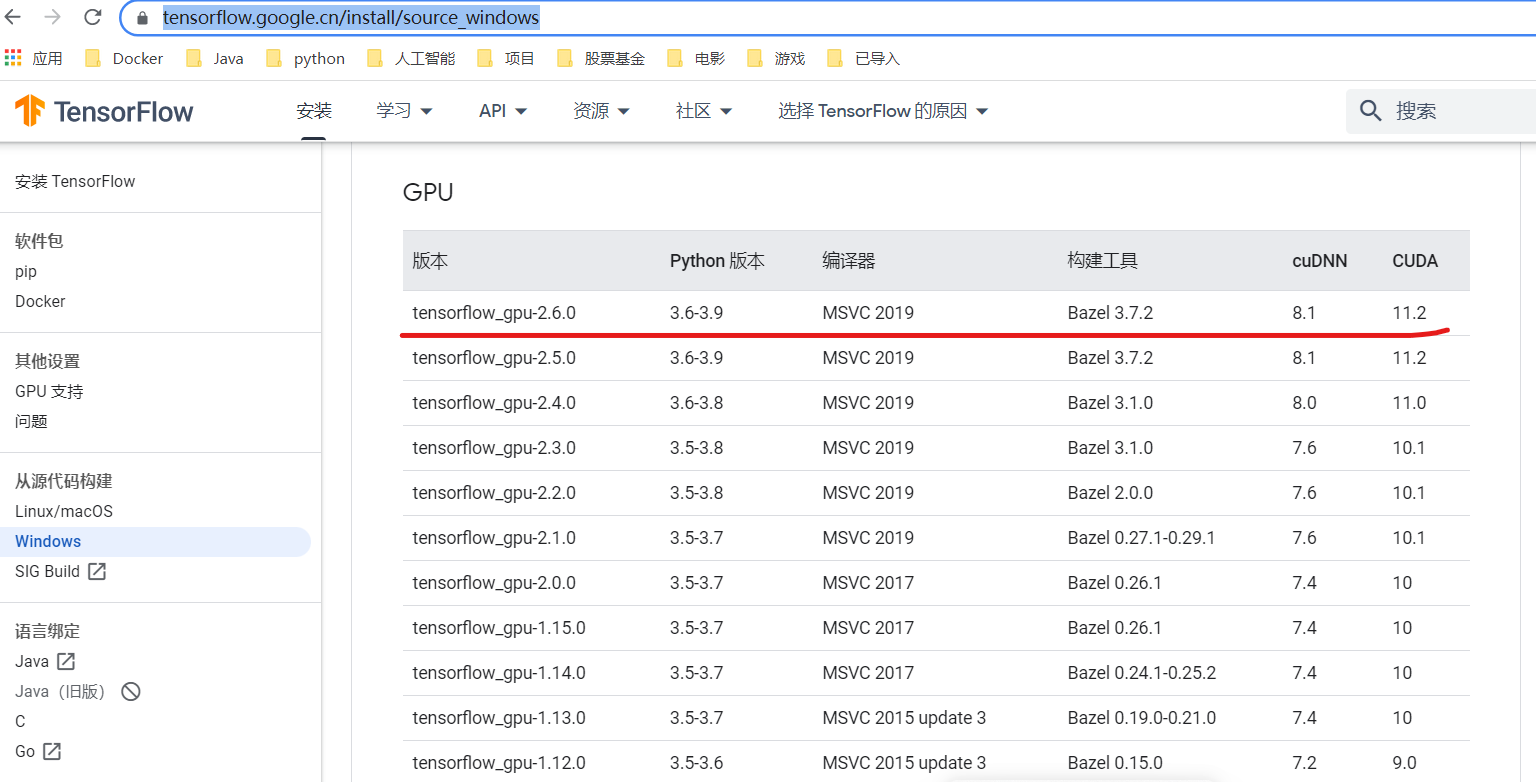Click the tensorflow_gpu-1.13.0 cell

[x=499, y=718]
